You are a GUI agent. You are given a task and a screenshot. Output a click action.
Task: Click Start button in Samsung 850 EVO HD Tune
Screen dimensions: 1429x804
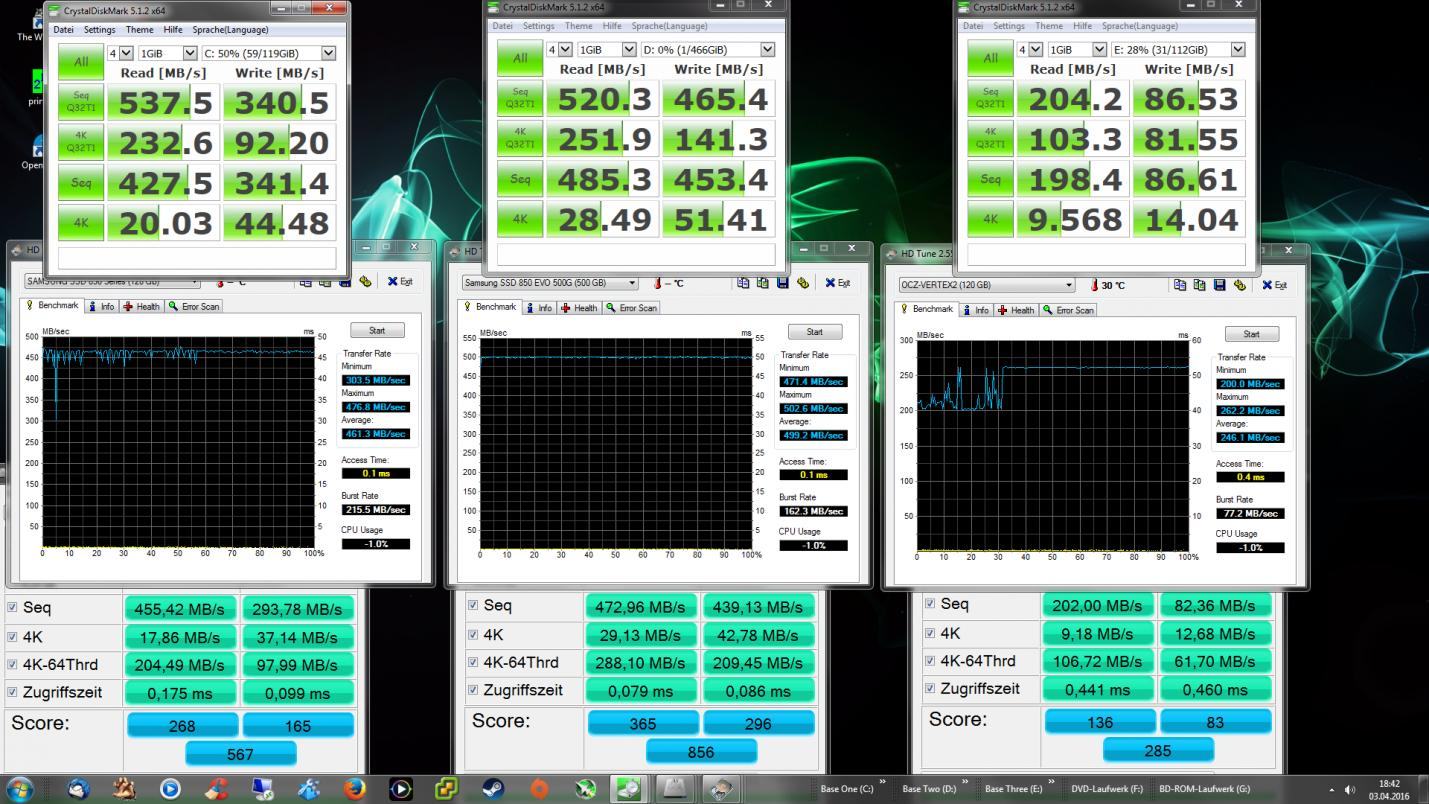point(814,332)
